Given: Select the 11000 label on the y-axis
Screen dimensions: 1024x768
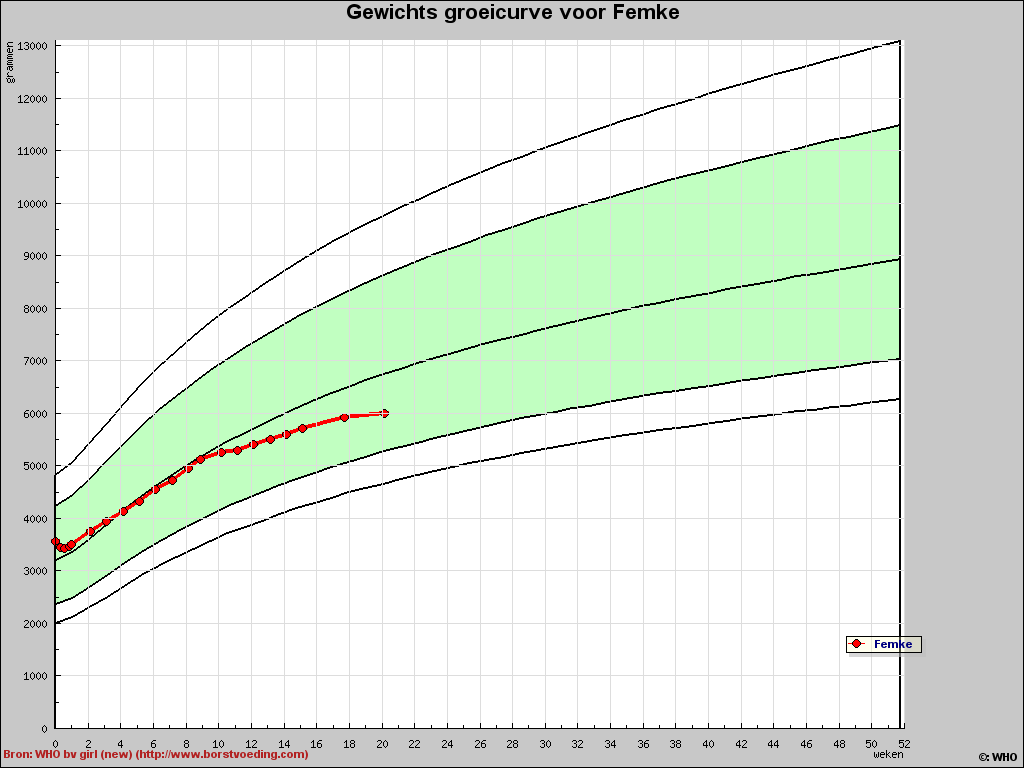Looking at the screenshot, I should click(32, 151).
